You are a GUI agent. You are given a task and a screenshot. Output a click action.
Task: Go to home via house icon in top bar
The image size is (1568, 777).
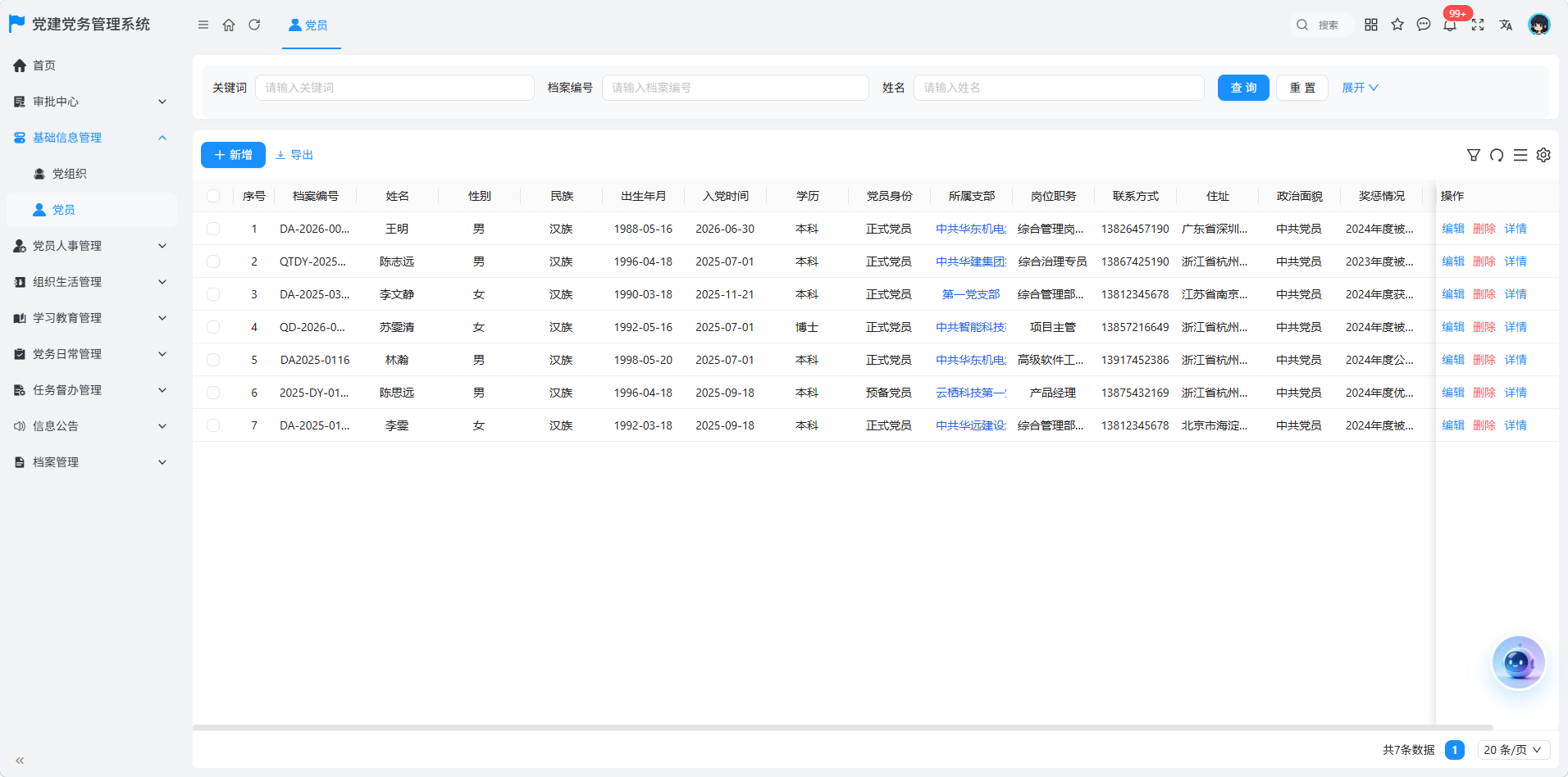229,25
